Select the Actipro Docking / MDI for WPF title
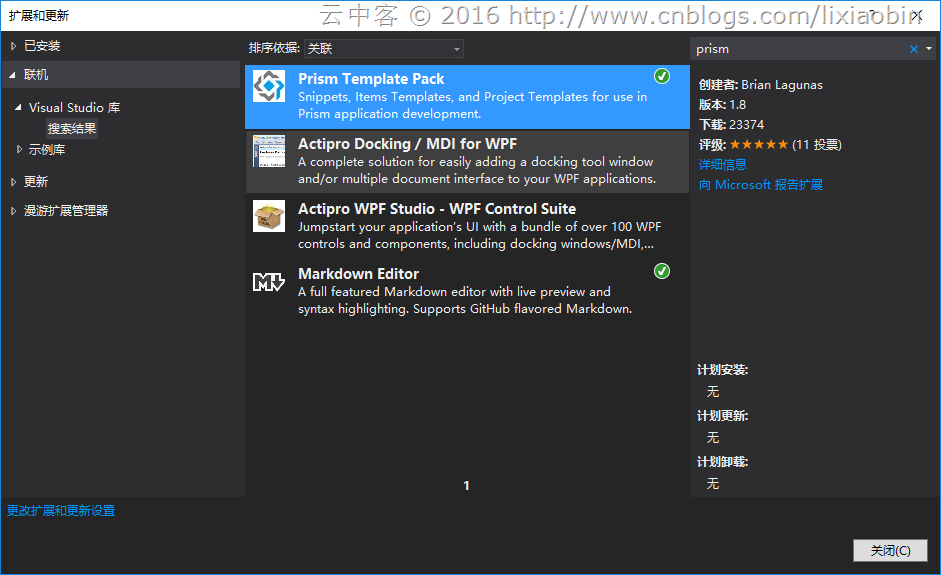This screenshot has width=941, height=575. coord(407,144)
